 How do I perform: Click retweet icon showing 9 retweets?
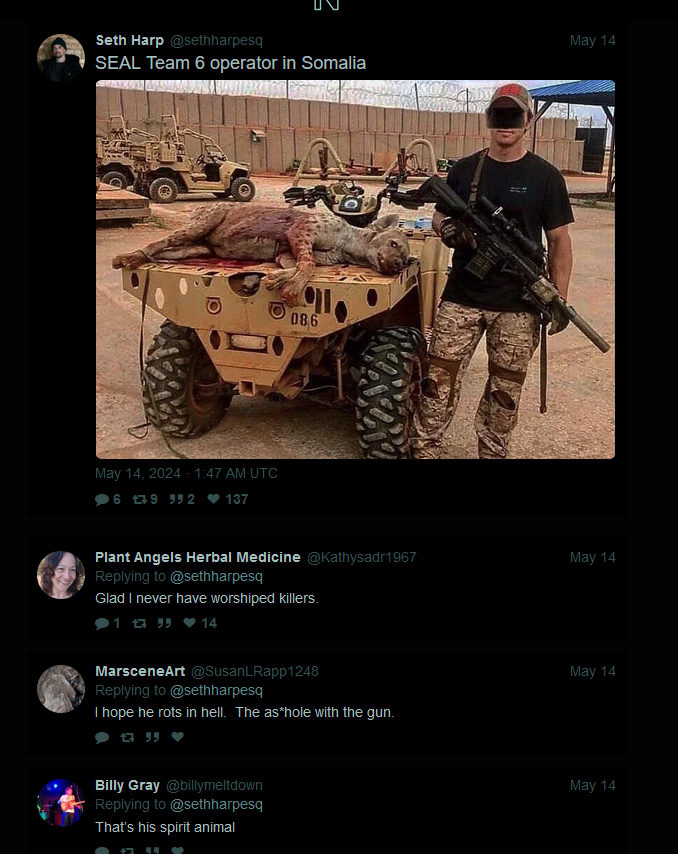tap(139, 499)
